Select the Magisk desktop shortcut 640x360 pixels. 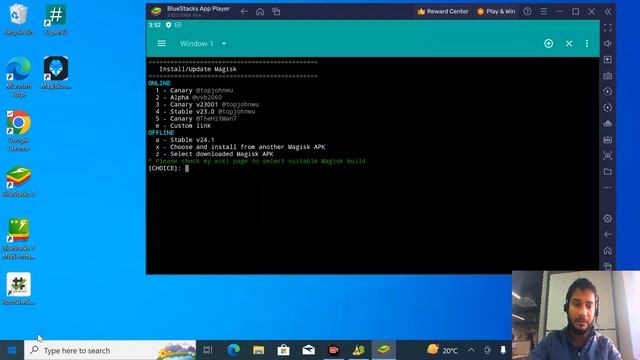pos(56,73)
